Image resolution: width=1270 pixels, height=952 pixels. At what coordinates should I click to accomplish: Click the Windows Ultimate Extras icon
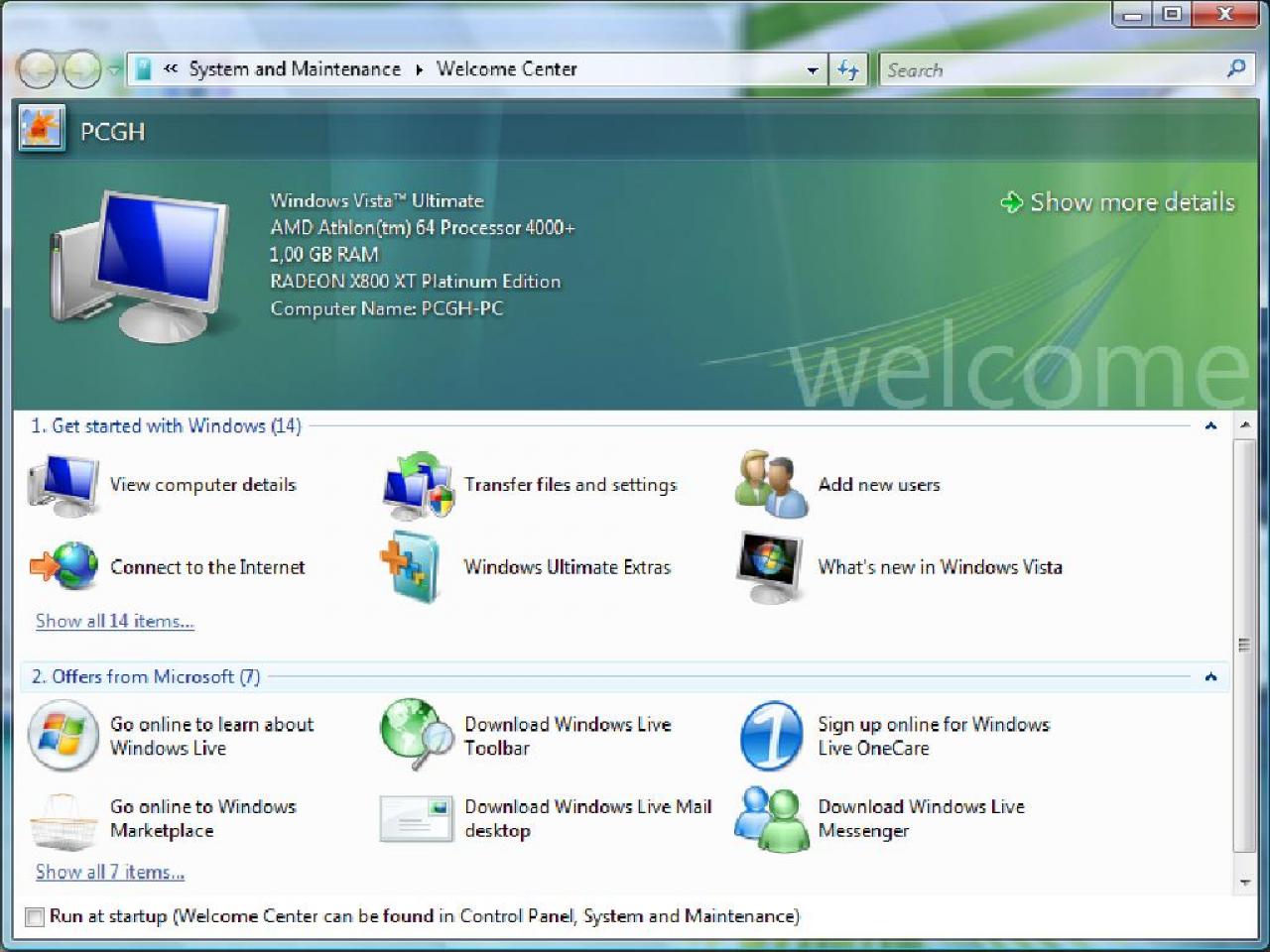pos(411,567)
